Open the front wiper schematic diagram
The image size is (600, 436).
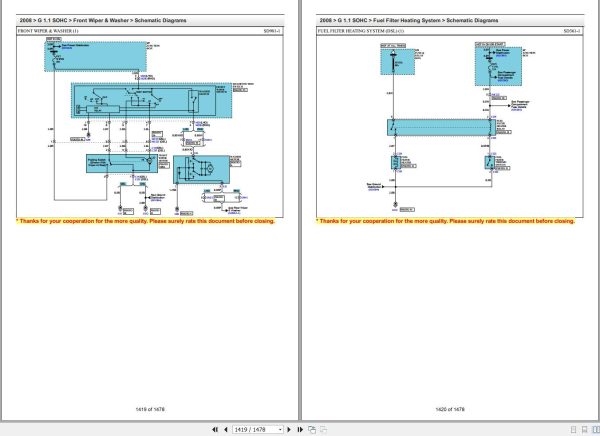pyautogui.click(x=150, y=126)
